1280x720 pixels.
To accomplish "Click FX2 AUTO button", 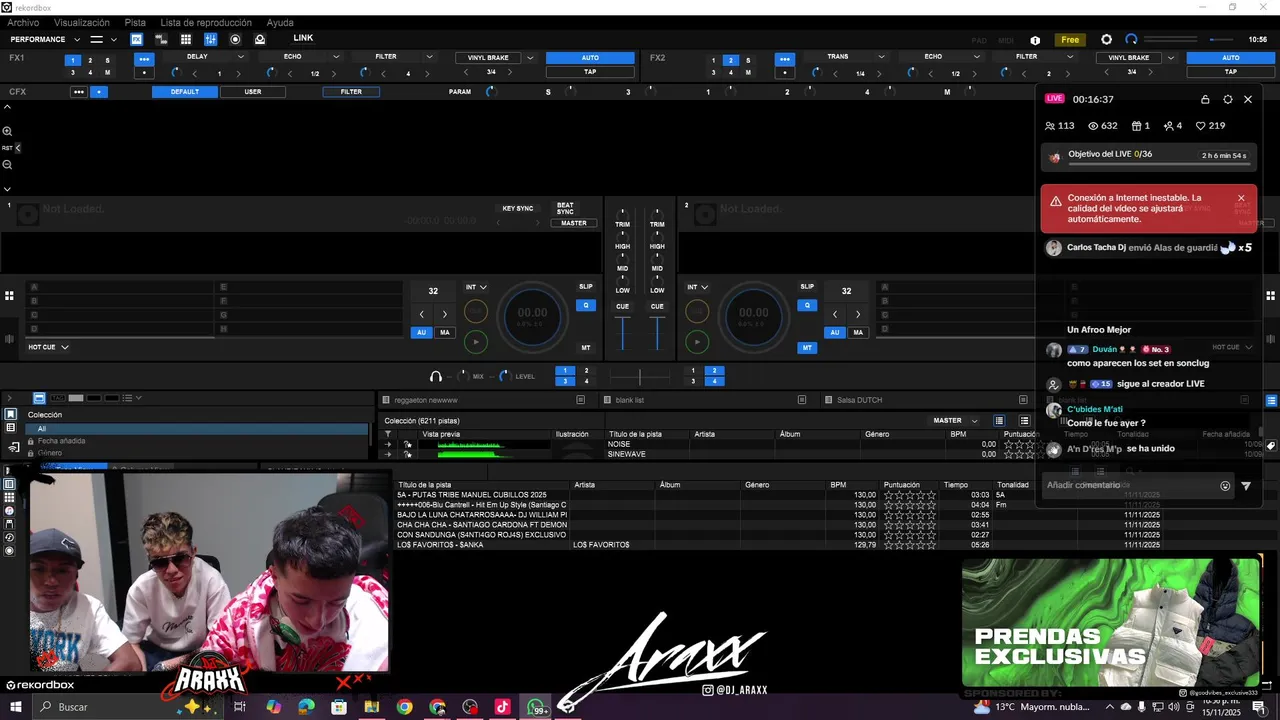I will point(1230,58).
